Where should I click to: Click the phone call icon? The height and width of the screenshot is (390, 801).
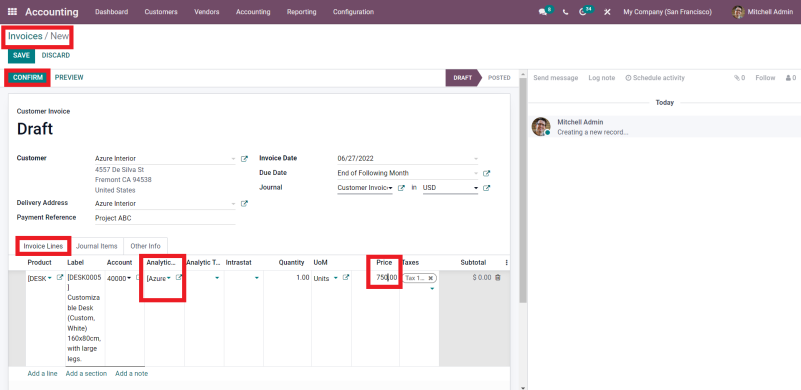tap(565, 12)
